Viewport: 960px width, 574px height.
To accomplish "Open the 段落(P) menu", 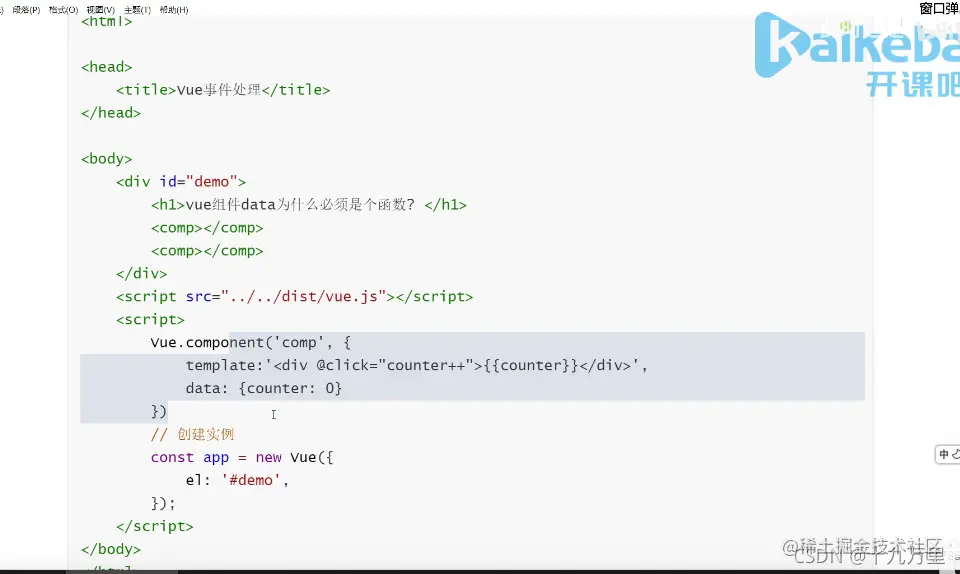I will (x=26, y=10).
